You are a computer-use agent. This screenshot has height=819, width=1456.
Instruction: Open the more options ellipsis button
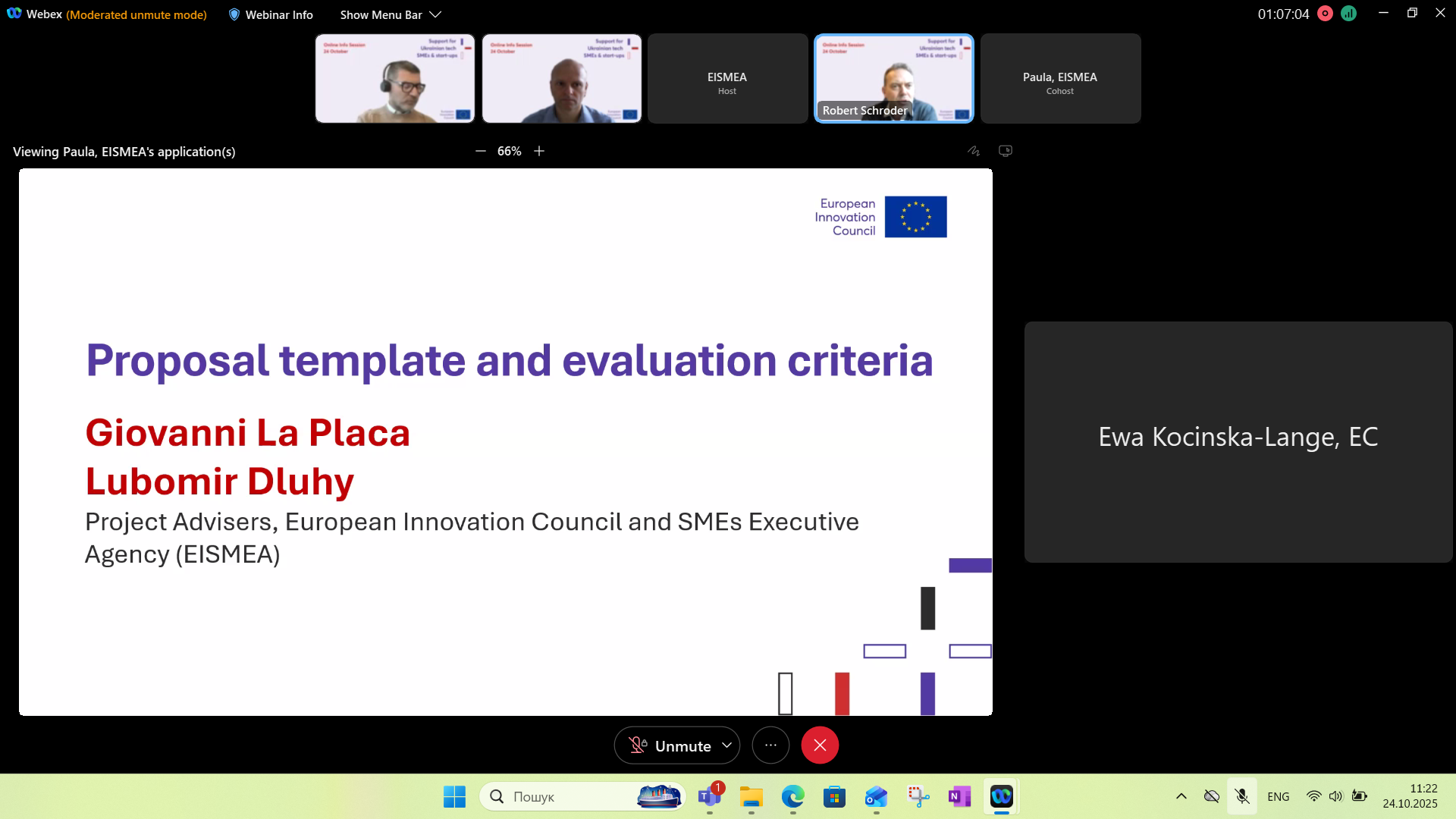tap(770, 745)
